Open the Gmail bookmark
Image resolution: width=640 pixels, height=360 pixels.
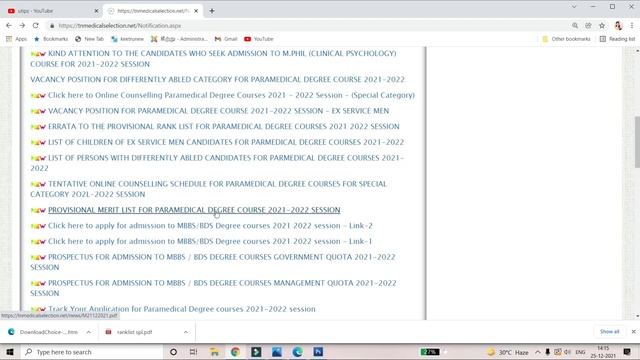[x=226, y=39]
